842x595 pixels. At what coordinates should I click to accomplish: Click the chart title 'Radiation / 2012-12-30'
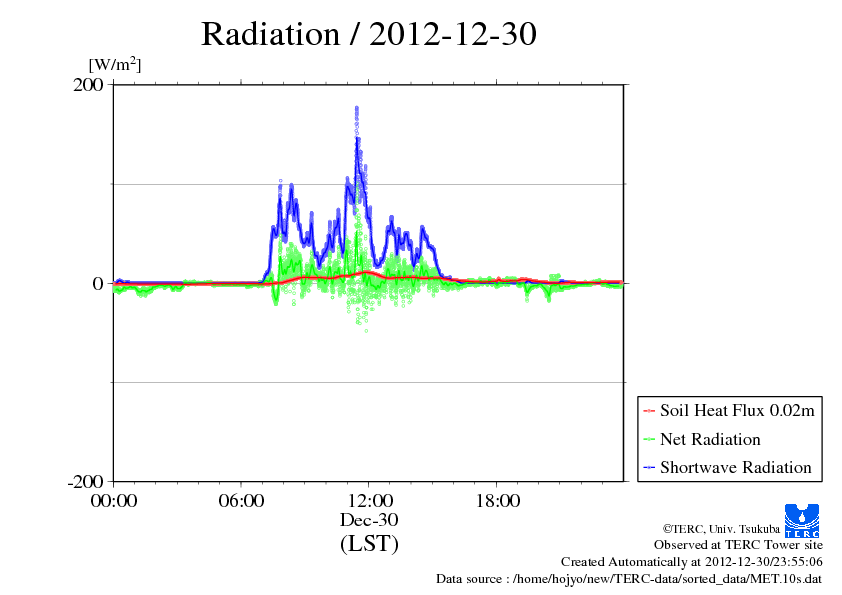(369, 34)
